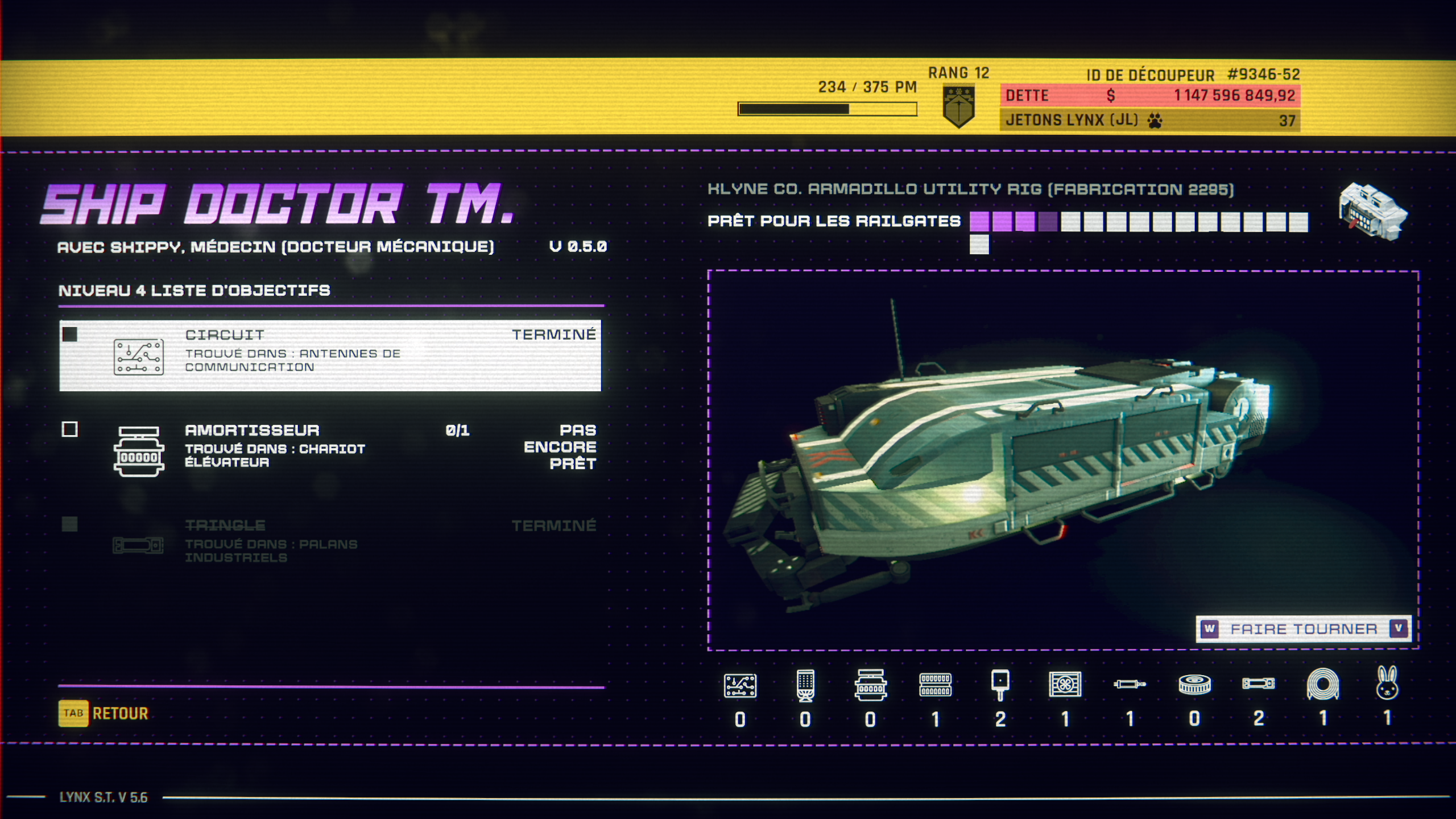Click the small white ship icon top right
The height and width of the screenshot is (819, 1456).
[1373, 212]
